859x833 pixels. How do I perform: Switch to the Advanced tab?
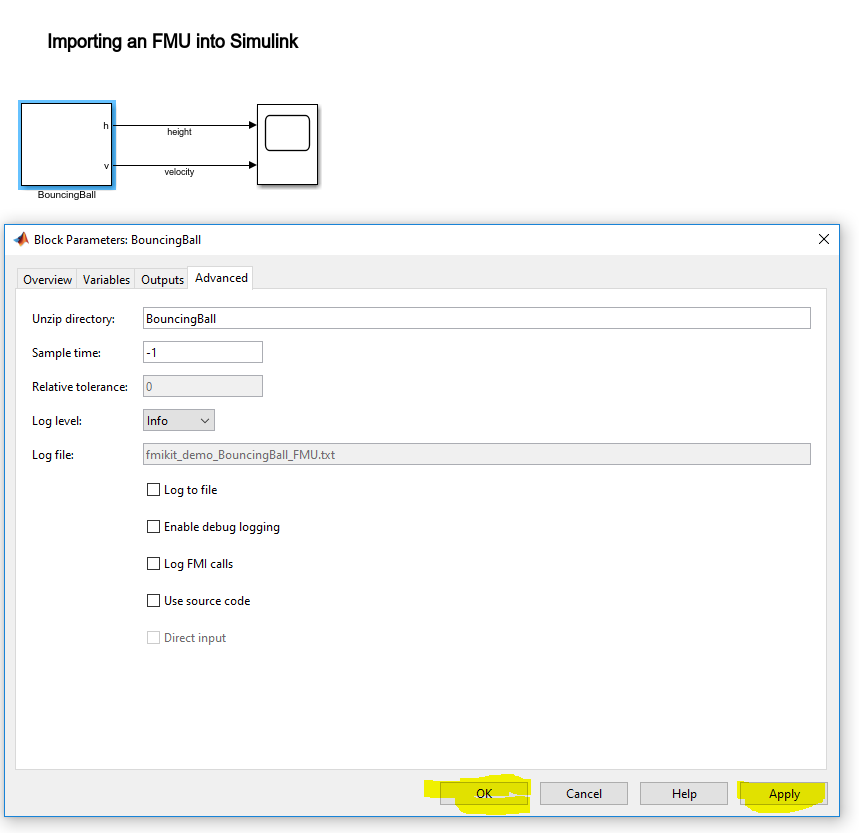tap(220, 278)
